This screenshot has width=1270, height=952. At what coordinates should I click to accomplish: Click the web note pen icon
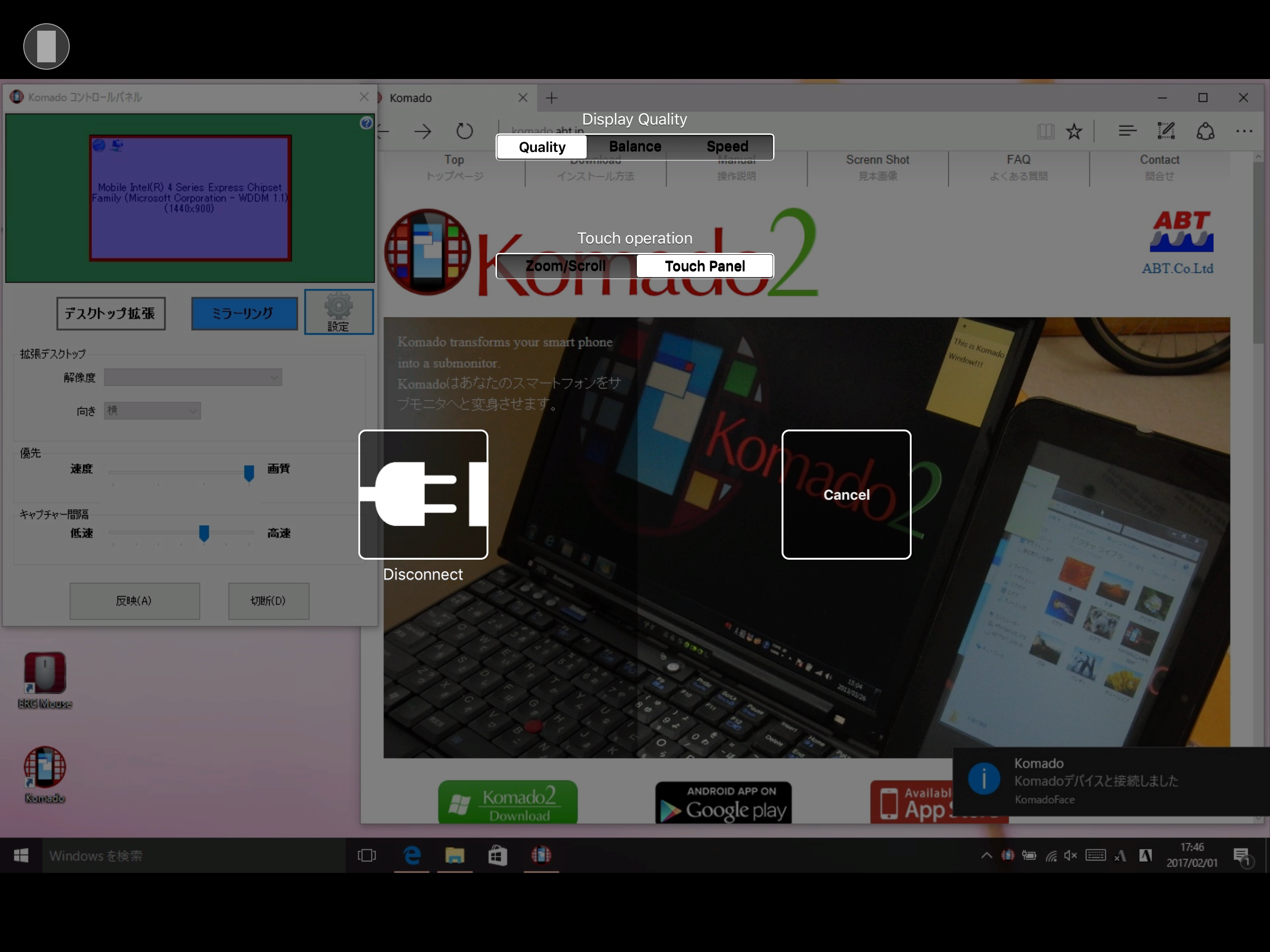point(1166,132)
